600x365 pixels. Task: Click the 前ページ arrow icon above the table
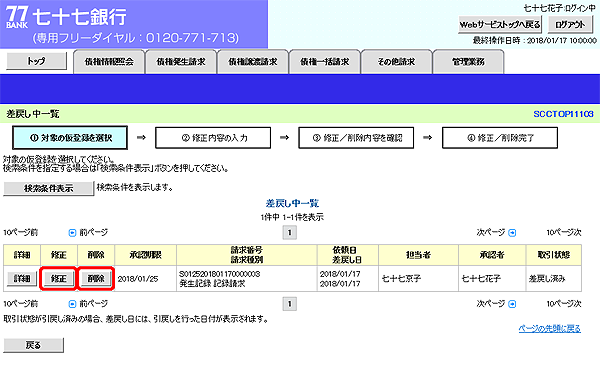72,233
